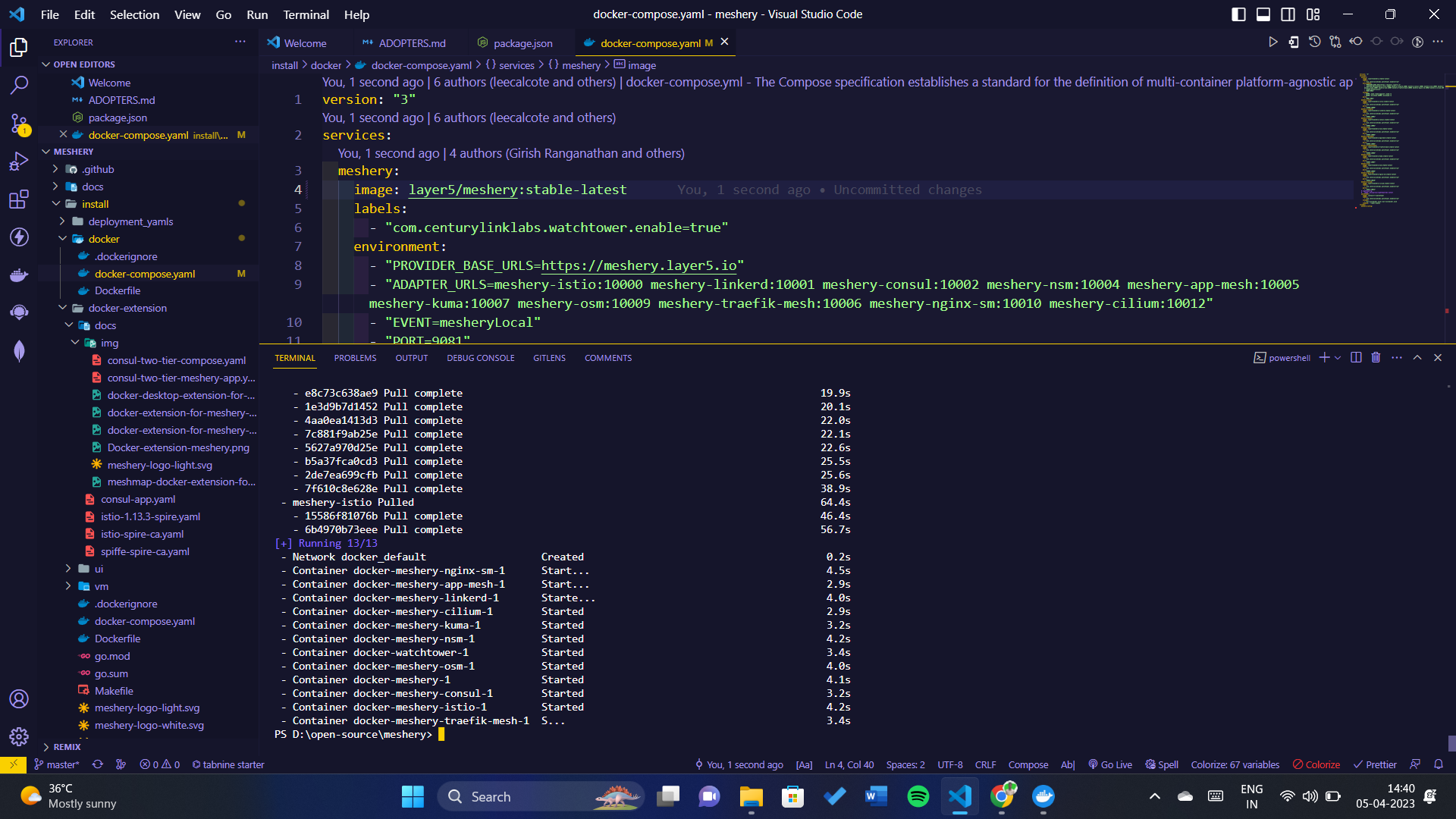Open Timeline history for the file

click(x=1315, y=42)
